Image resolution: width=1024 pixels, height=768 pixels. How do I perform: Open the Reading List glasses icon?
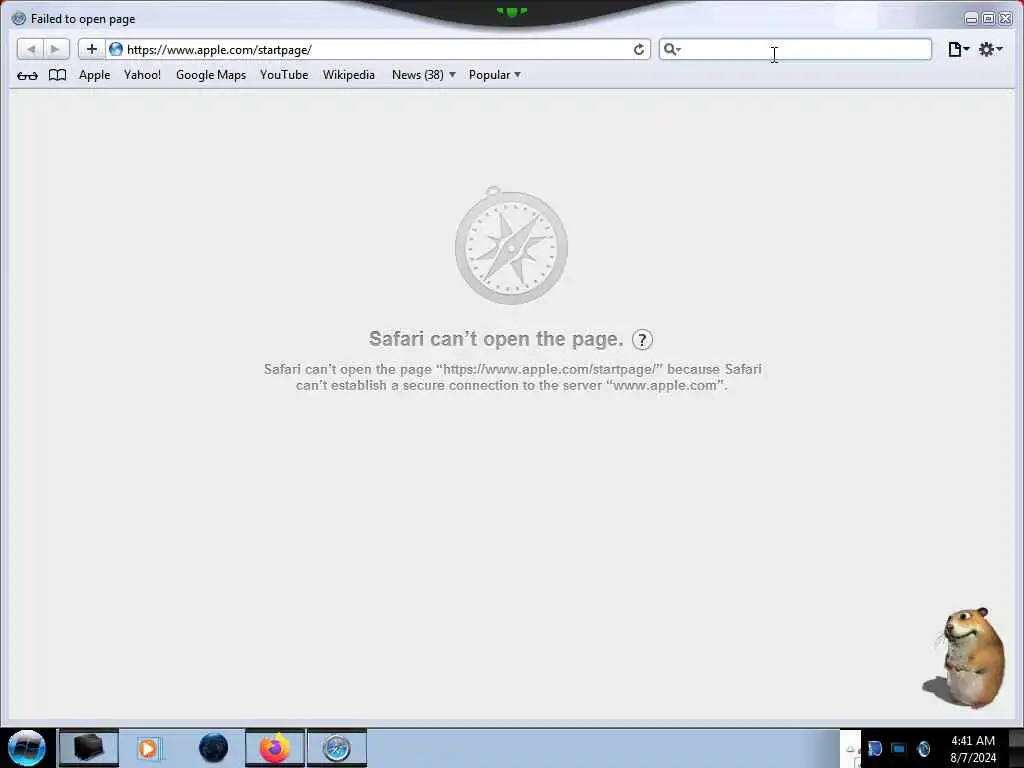click(27, 75)
